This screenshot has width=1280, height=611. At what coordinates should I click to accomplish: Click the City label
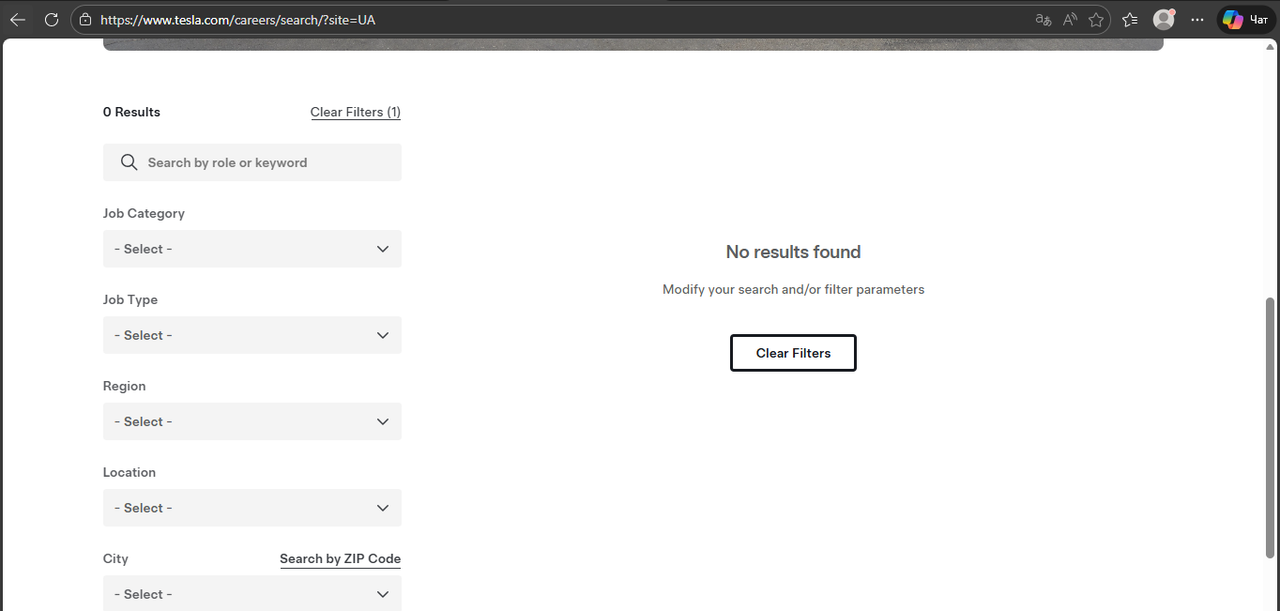[x=115, y=558]
